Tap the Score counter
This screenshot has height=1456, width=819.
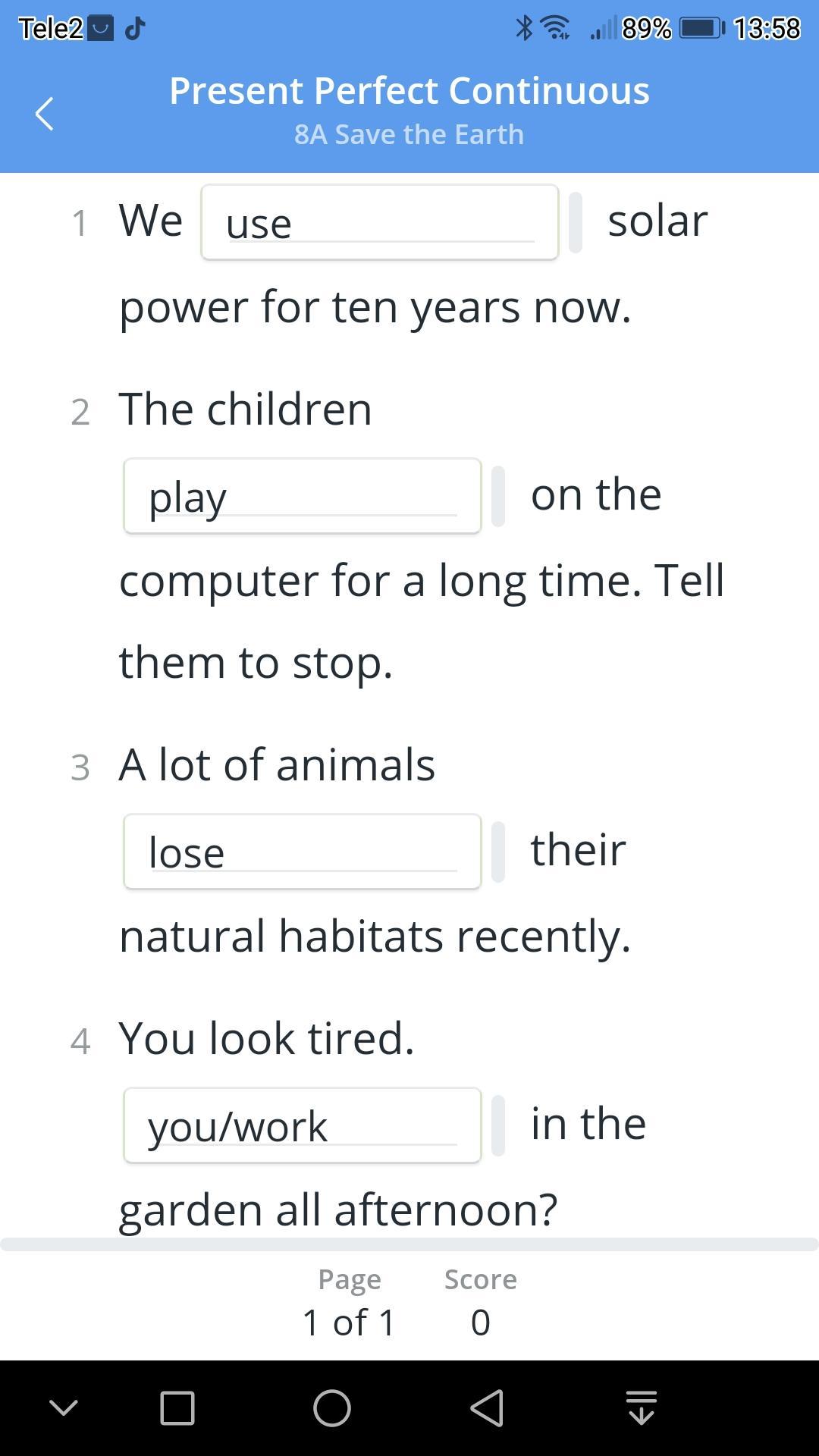480,1302
